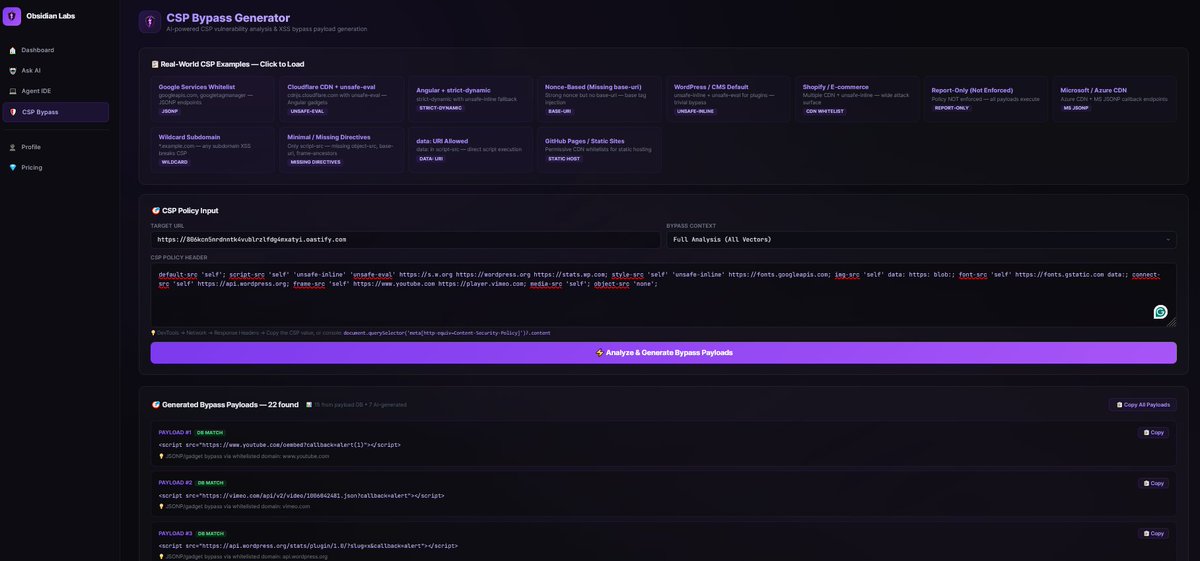Load the WordPress / CMS Default example
1200x561 pixels.
728,99
